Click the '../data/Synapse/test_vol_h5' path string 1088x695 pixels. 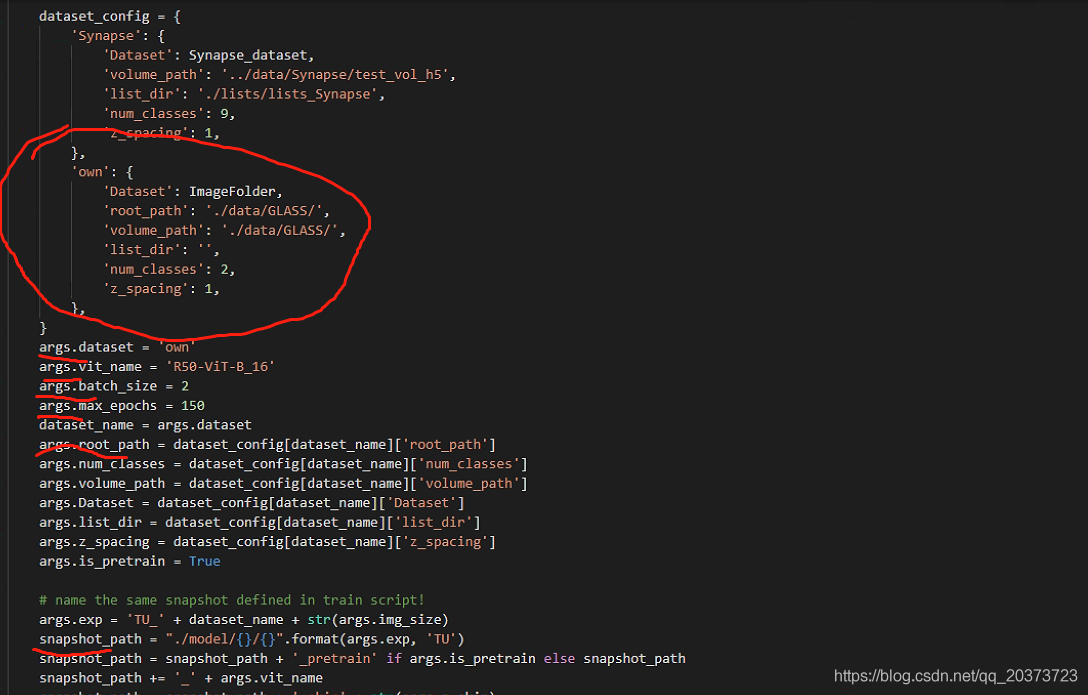[x=338, y=75]
